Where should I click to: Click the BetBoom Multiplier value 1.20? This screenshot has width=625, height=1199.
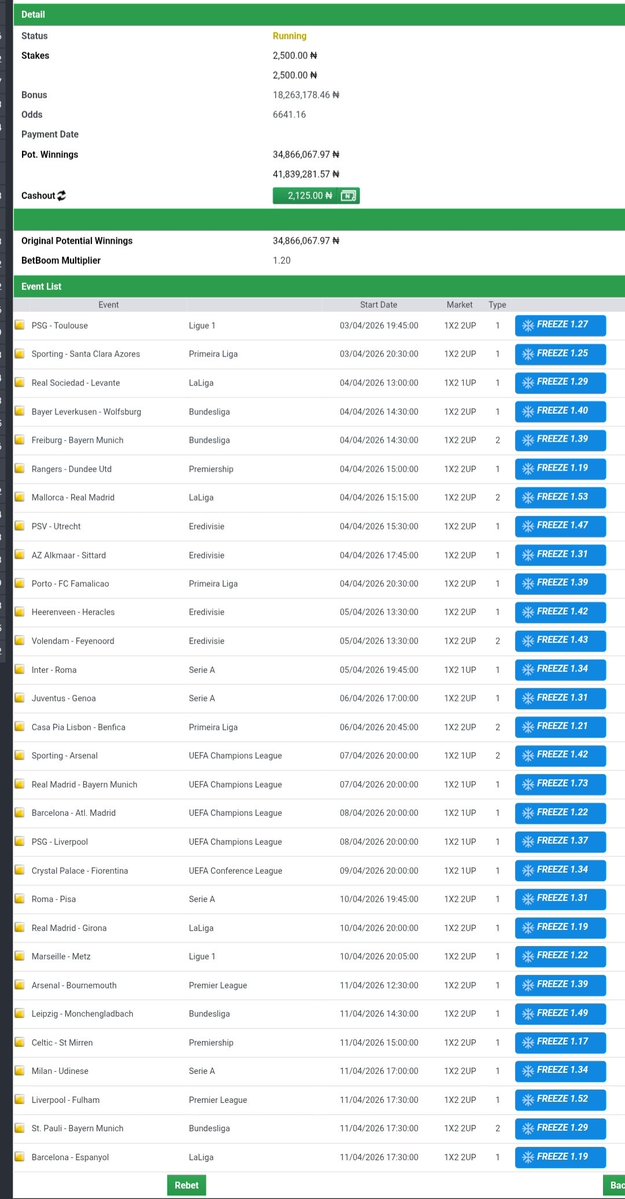point(282,261)
